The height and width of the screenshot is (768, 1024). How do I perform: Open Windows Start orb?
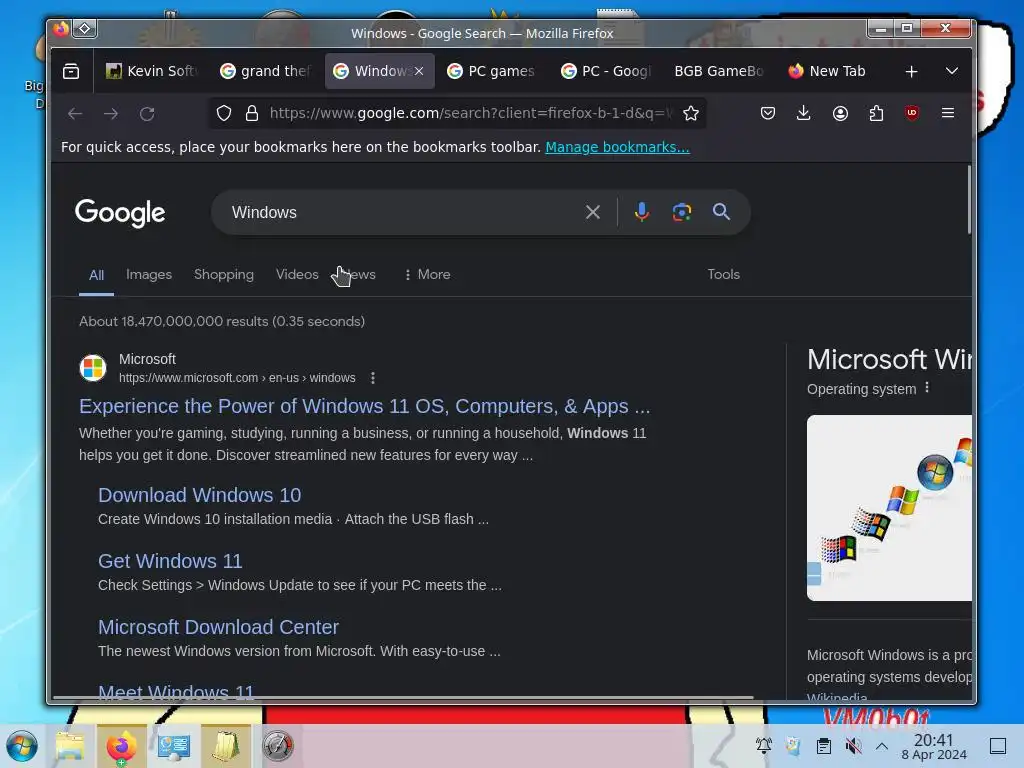tap(22, 746)
